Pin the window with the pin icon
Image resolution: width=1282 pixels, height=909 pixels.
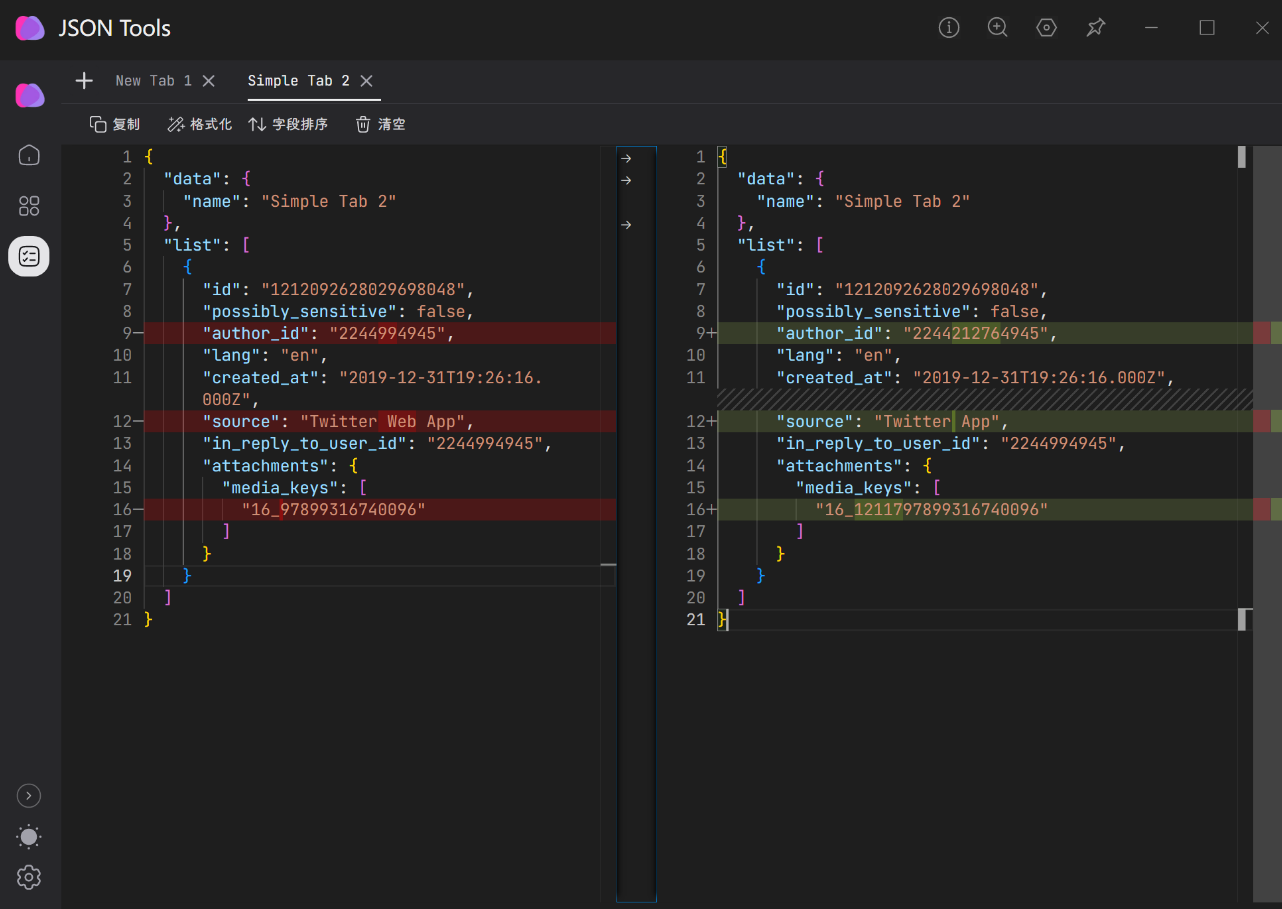pos(1096,28)
